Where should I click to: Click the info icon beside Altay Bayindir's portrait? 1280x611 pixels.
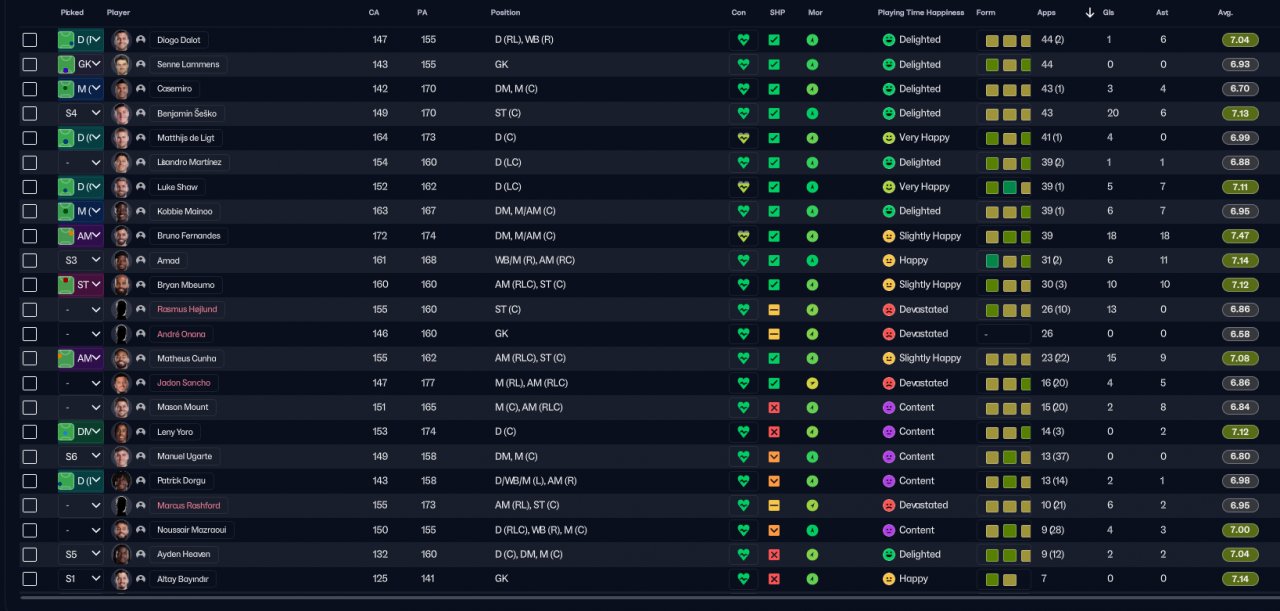pos(141,579)
